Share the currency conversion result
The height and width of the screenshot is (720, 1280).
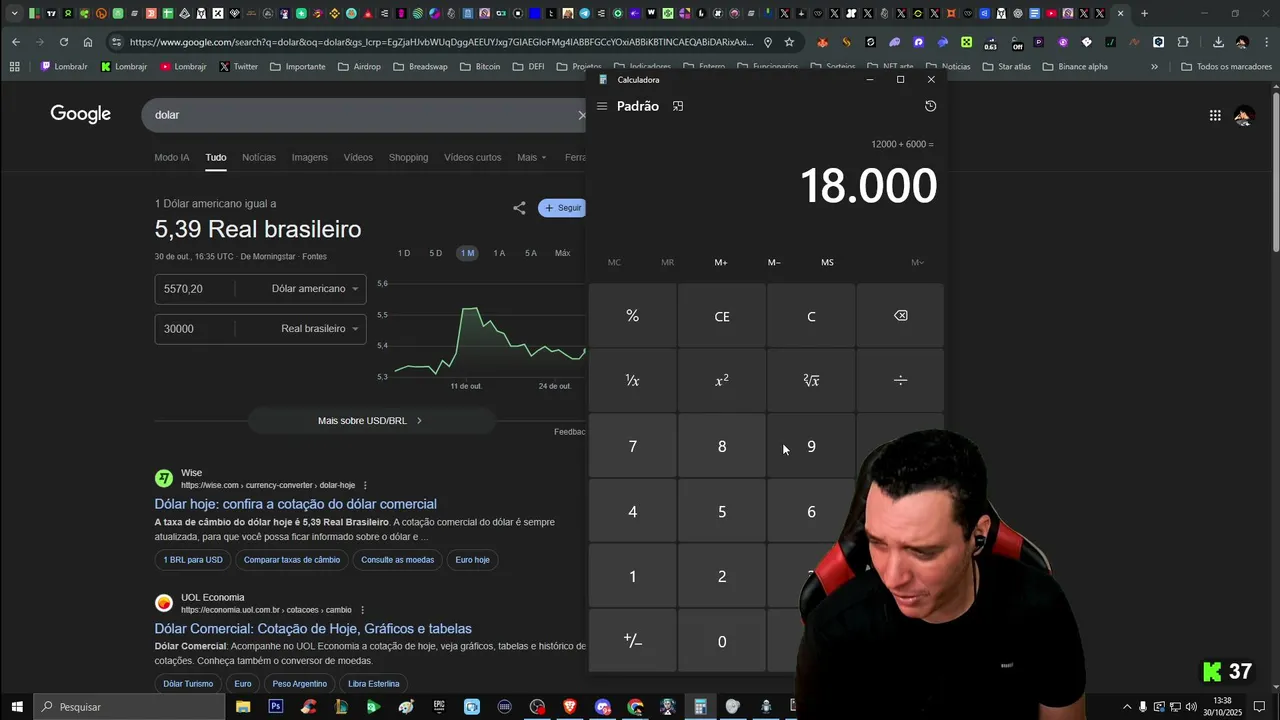click(x=519, y=208)
